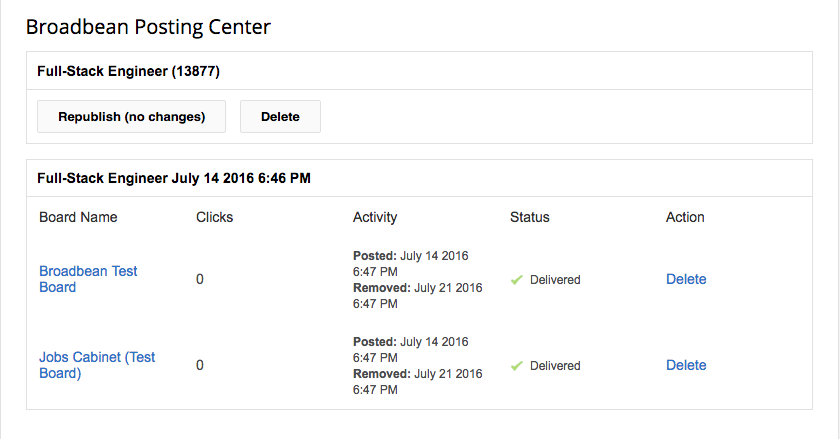The height and width of the screenshot is (439, 840).
Task: Select the Full-Stack Engineer (13877) panel heading
Action: 128,71
